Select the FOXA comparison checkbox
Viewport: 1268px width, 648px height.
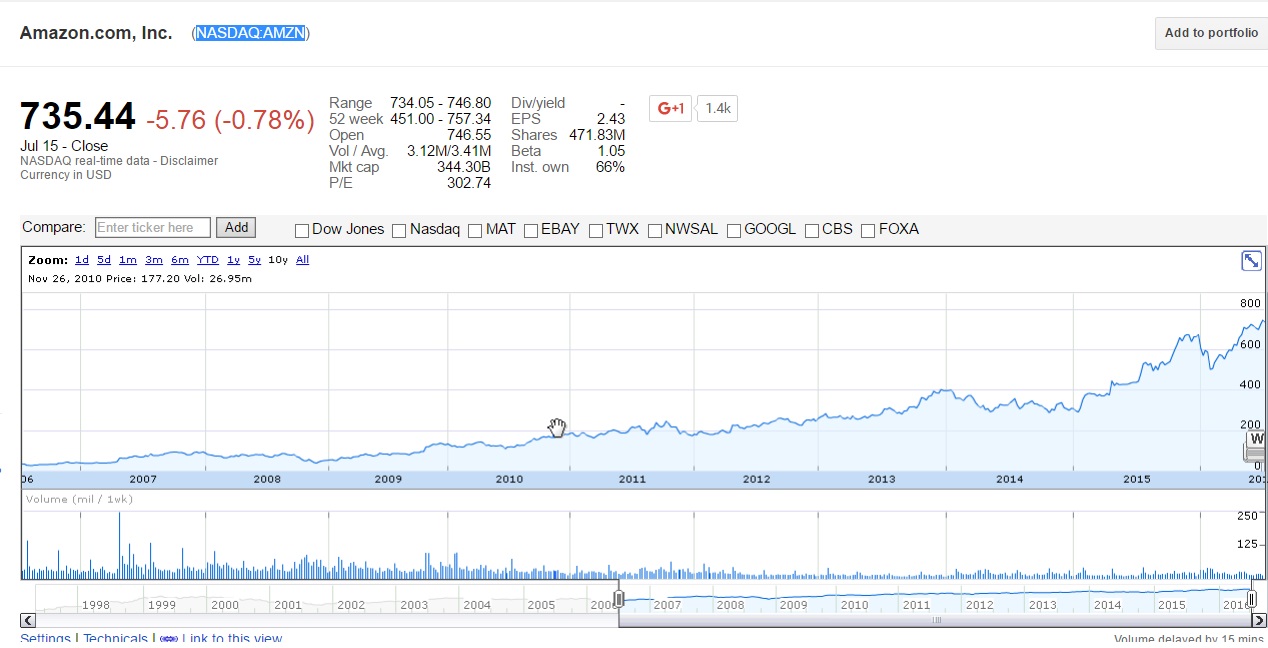click(868, 231)
